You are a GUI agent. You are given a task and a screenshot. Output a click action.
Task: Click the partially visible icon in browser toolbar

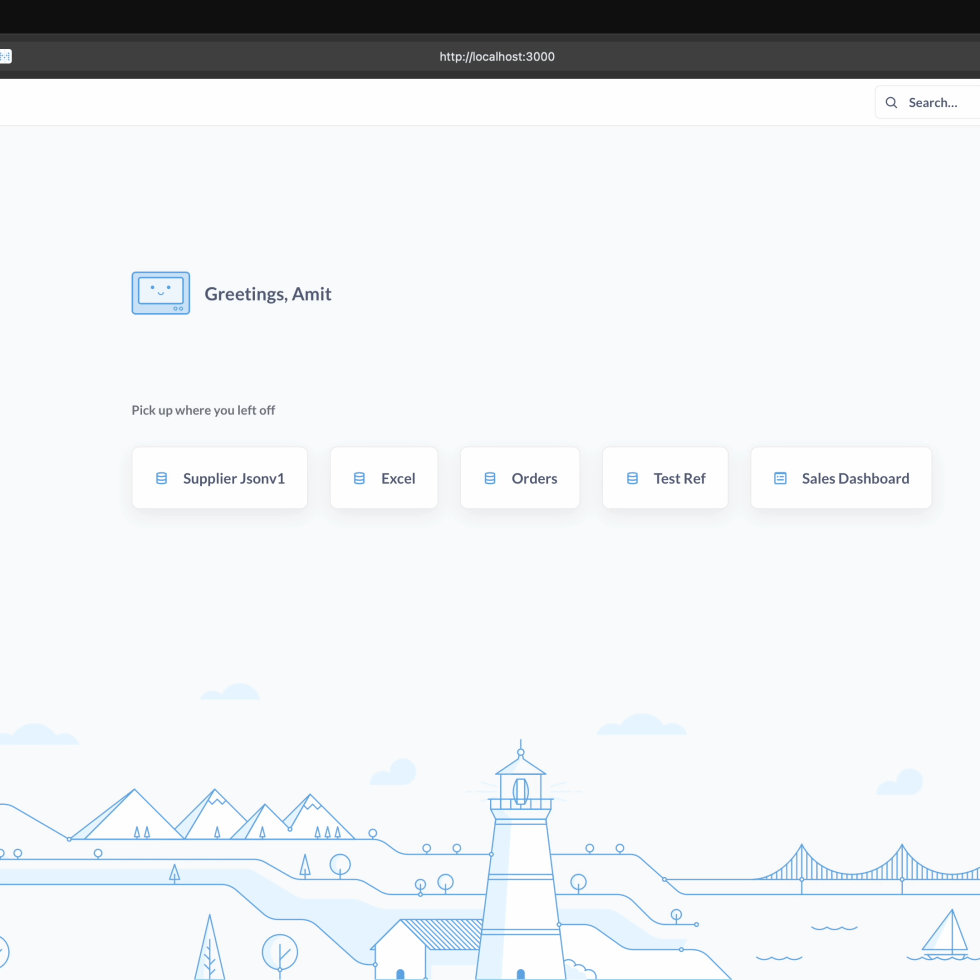coord(5,57)
